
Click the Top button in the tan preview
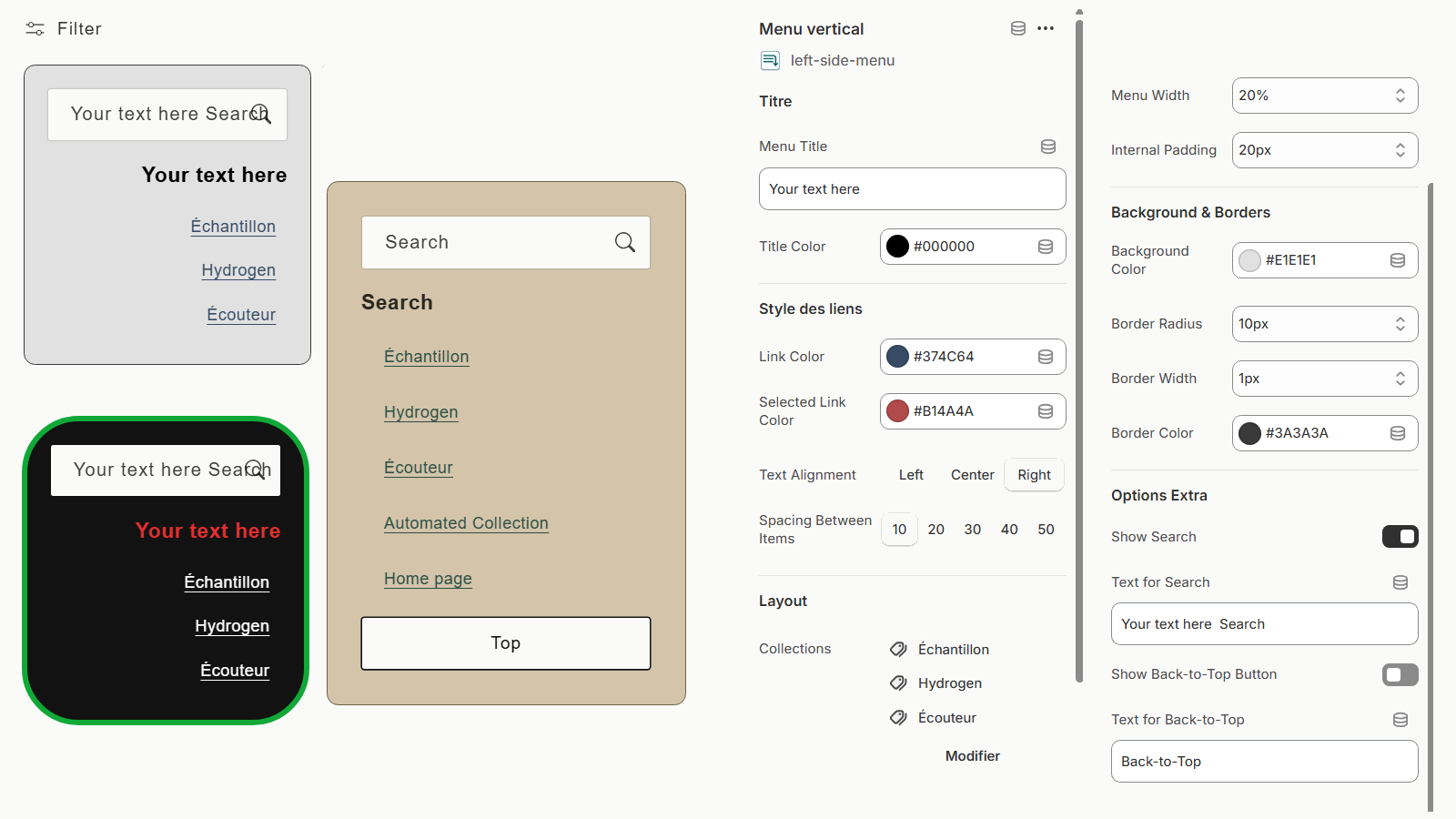[505, 642]
